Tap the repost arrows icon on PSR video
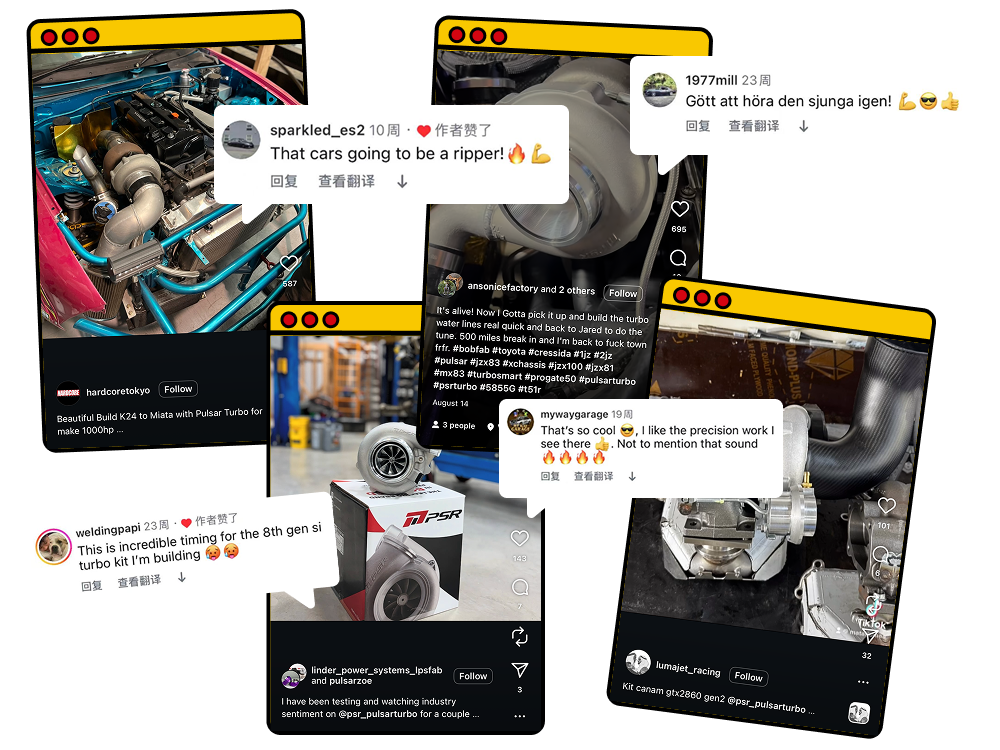1000x750 pixels. tap(520, 636)
